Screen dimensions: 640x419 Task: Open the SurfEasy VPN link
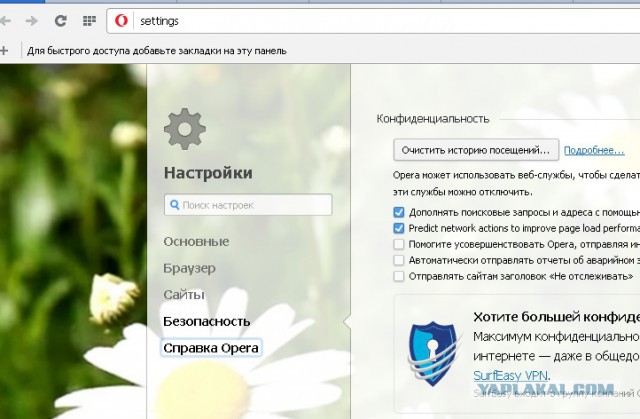[511, 375]
